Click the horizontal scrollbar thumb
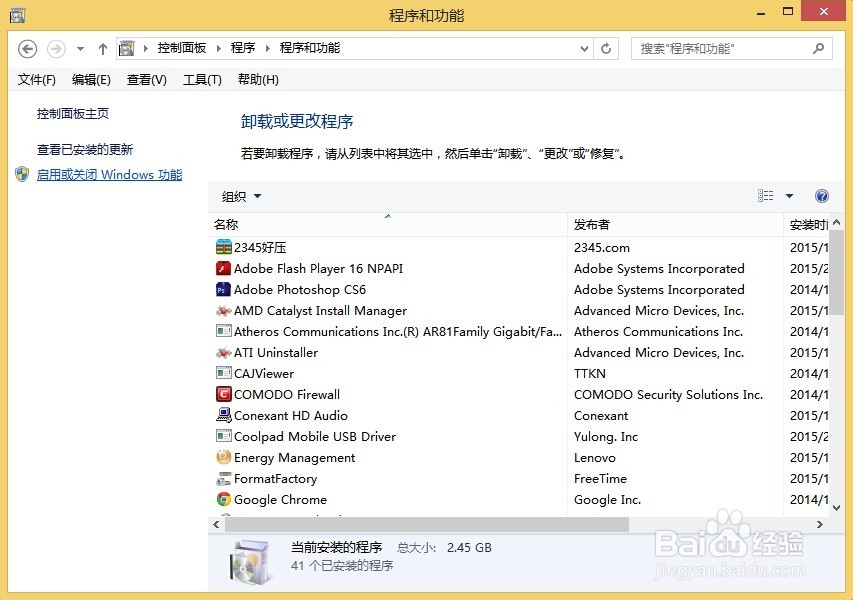This screenshot has height=600, width=853. (427, 524)
